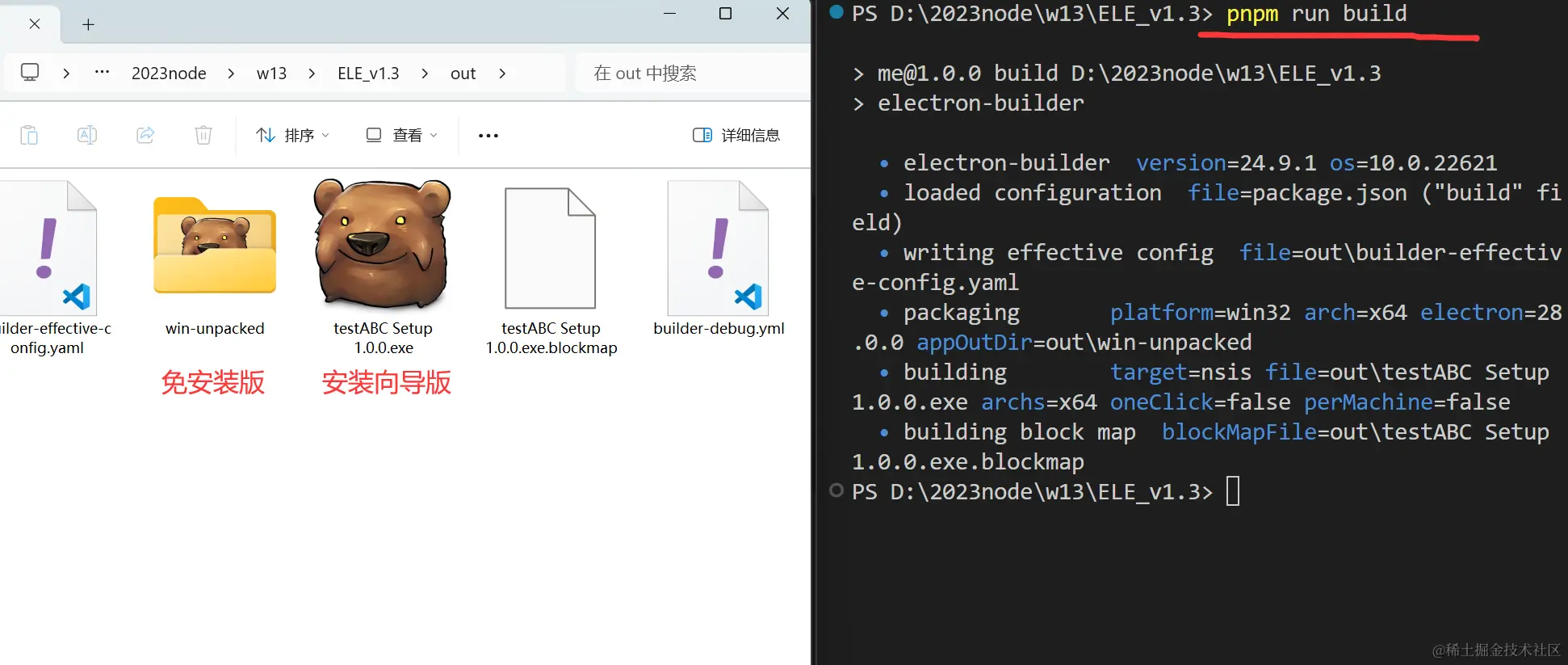Click the gray command decoration circle at last prompt
1568x665 pixels.
(x=836, y=490)
